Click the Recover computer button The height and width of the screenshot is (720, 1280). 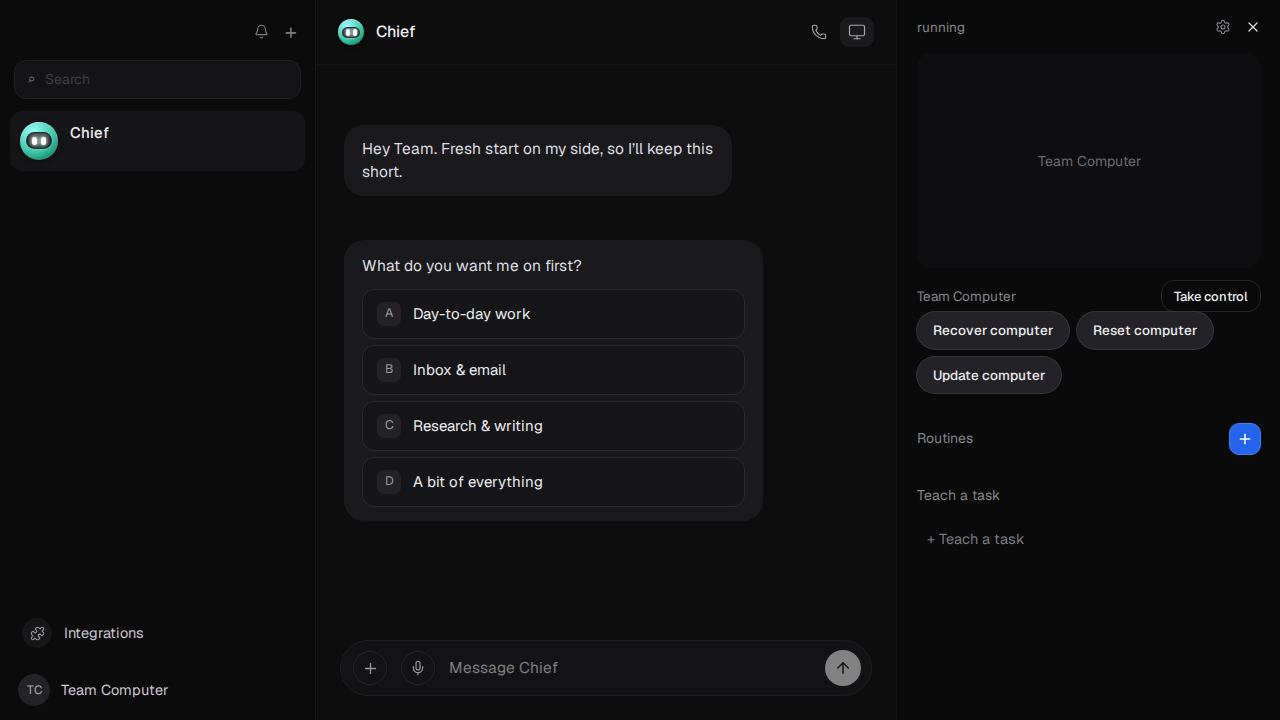coord(993,330)
